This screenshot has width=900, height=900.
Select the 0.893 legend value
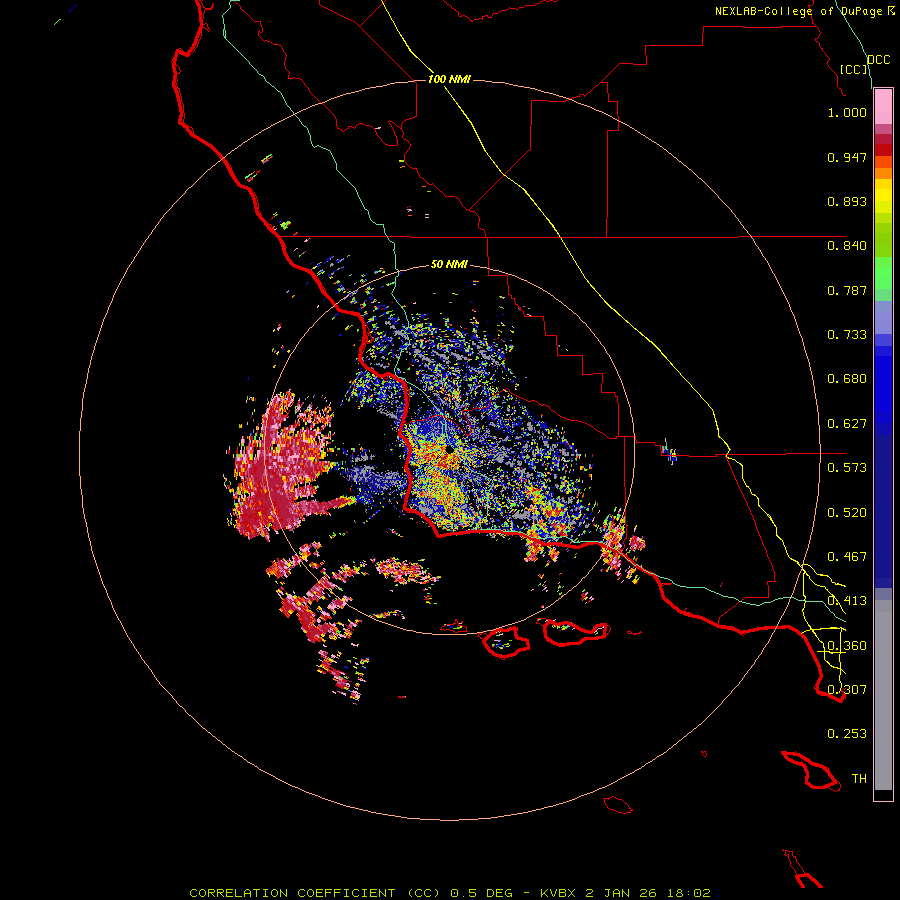[x=847, y=201]
